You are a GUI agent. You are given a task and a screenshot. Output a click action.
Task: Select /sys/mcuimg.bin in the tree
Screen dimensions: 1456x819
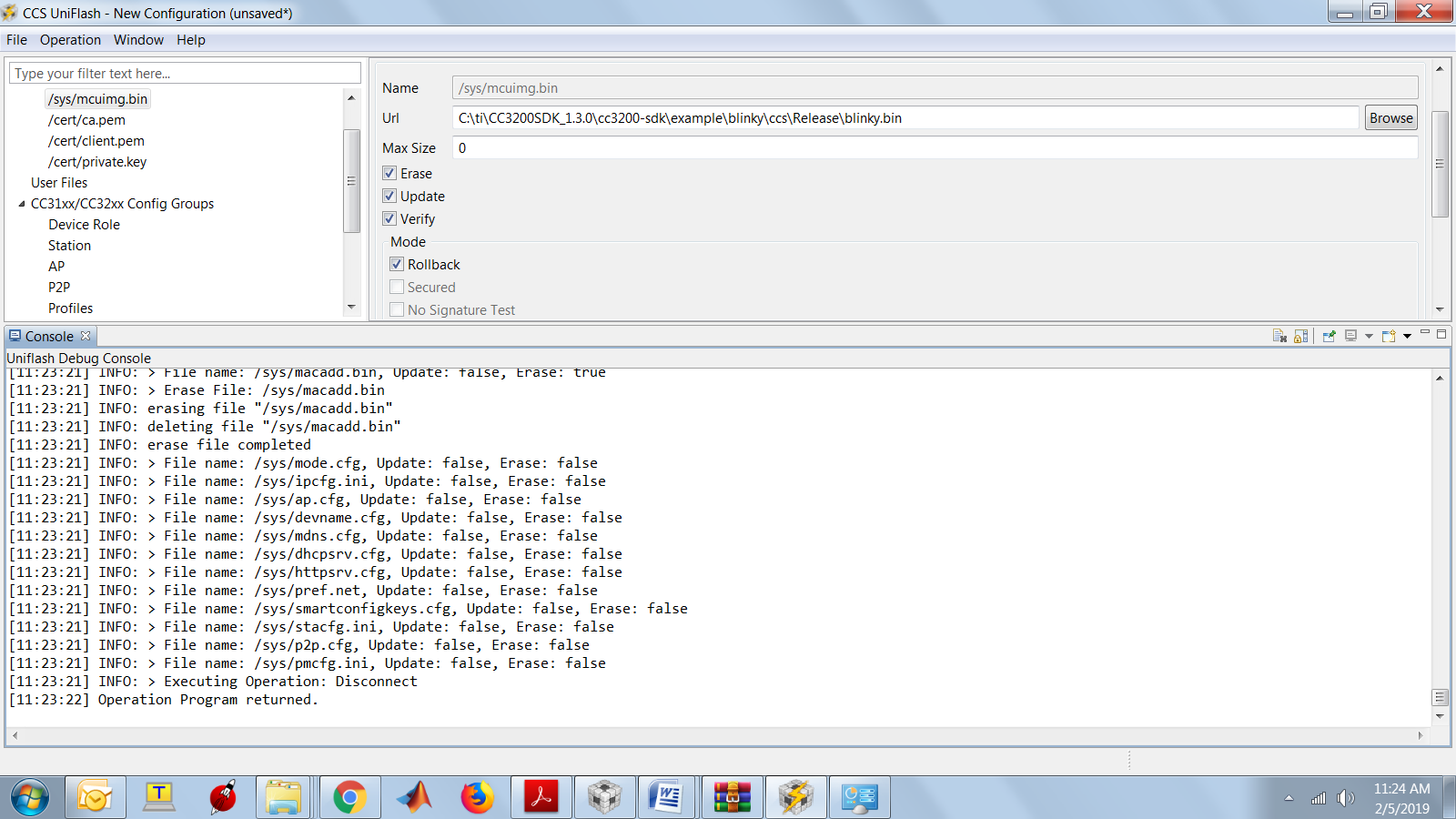tap(97, 99)
